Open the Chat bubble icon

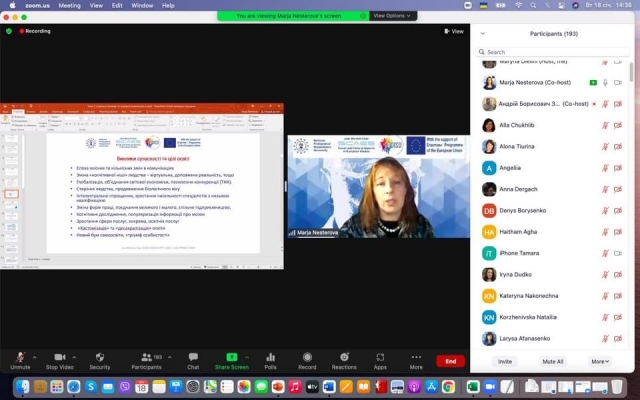[x=193, y=357]
